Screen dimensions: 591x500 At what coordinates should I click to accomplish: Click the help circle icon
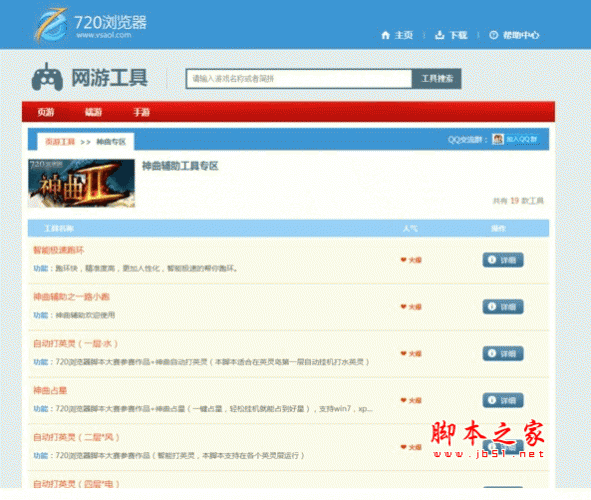tap(493, 35)
